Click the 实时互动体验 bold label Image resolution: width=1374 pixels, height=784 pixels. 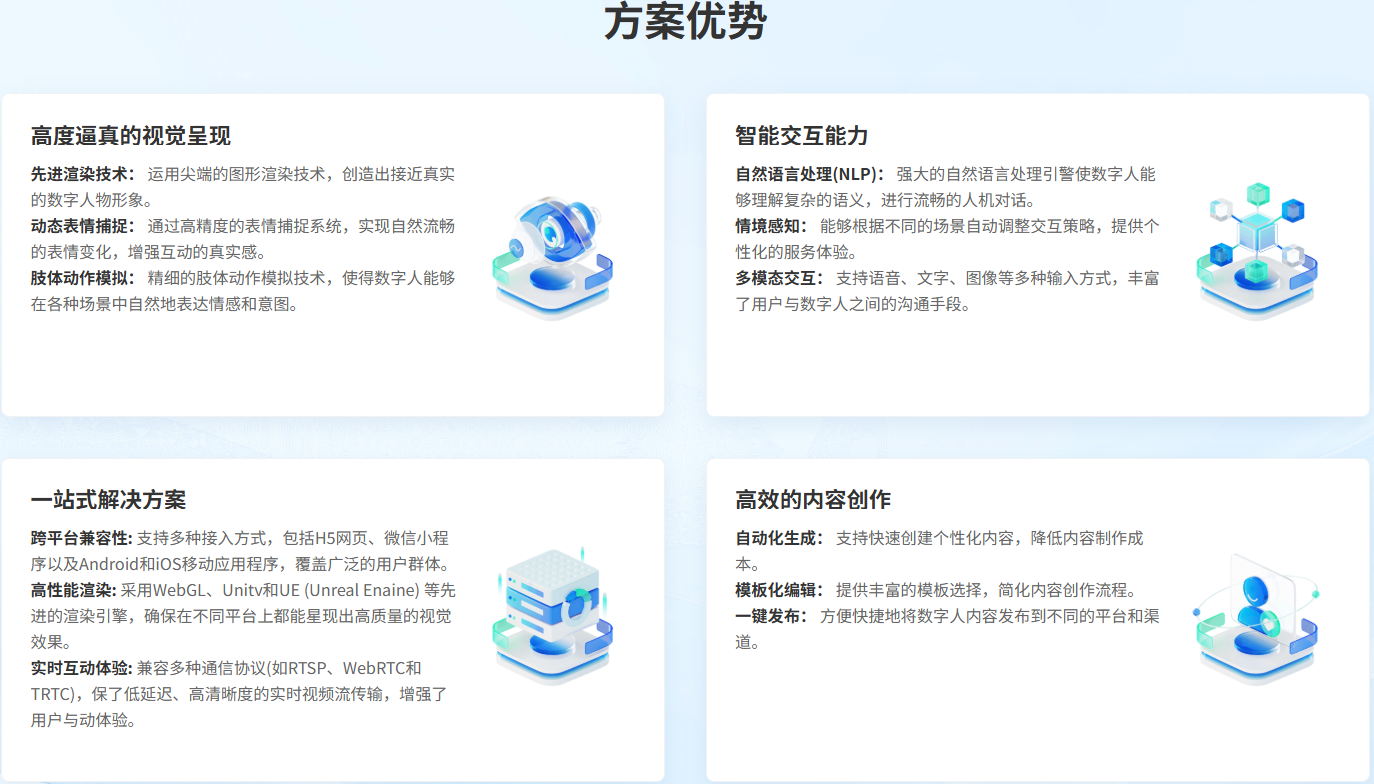[x=81, y=668]
